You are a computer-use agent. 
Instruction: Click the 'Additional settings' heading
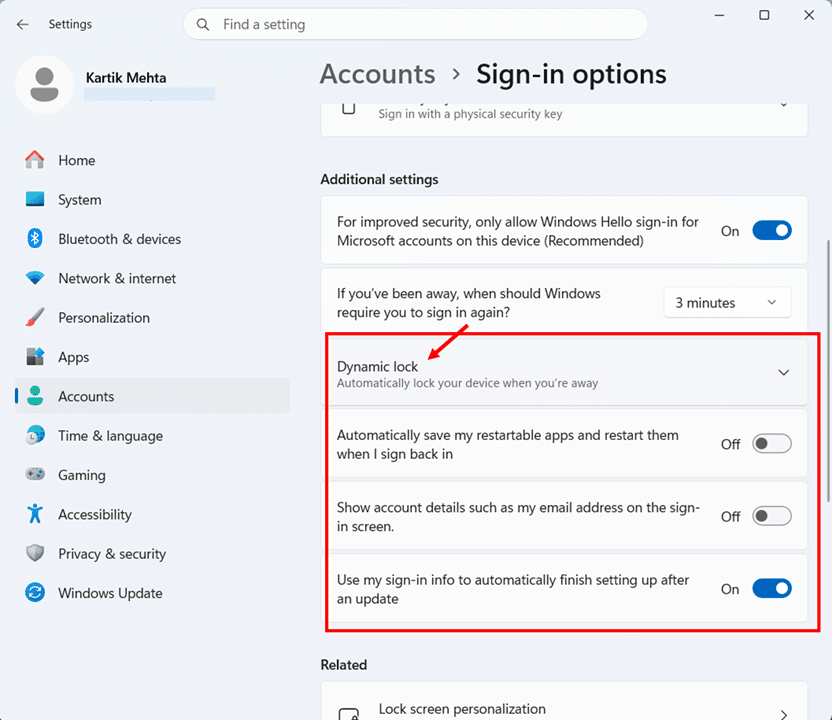click(x=379, y=179)
